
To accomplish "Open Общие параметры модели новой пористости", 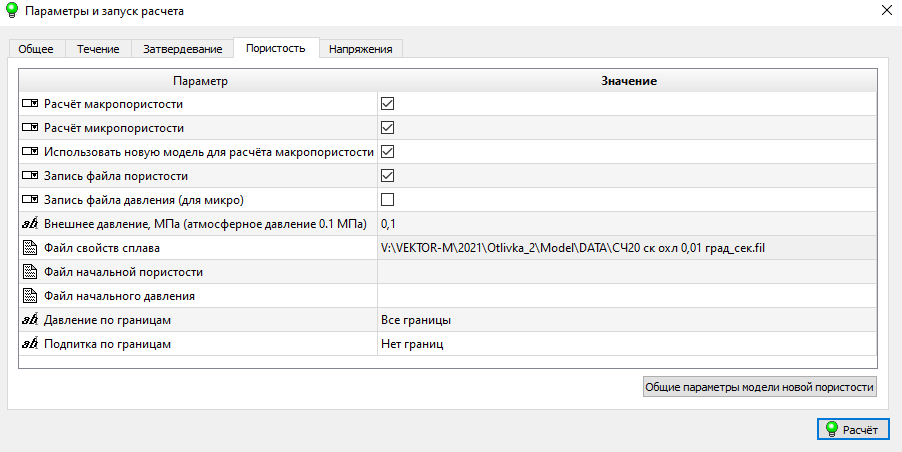I will (x=759, y=387).
